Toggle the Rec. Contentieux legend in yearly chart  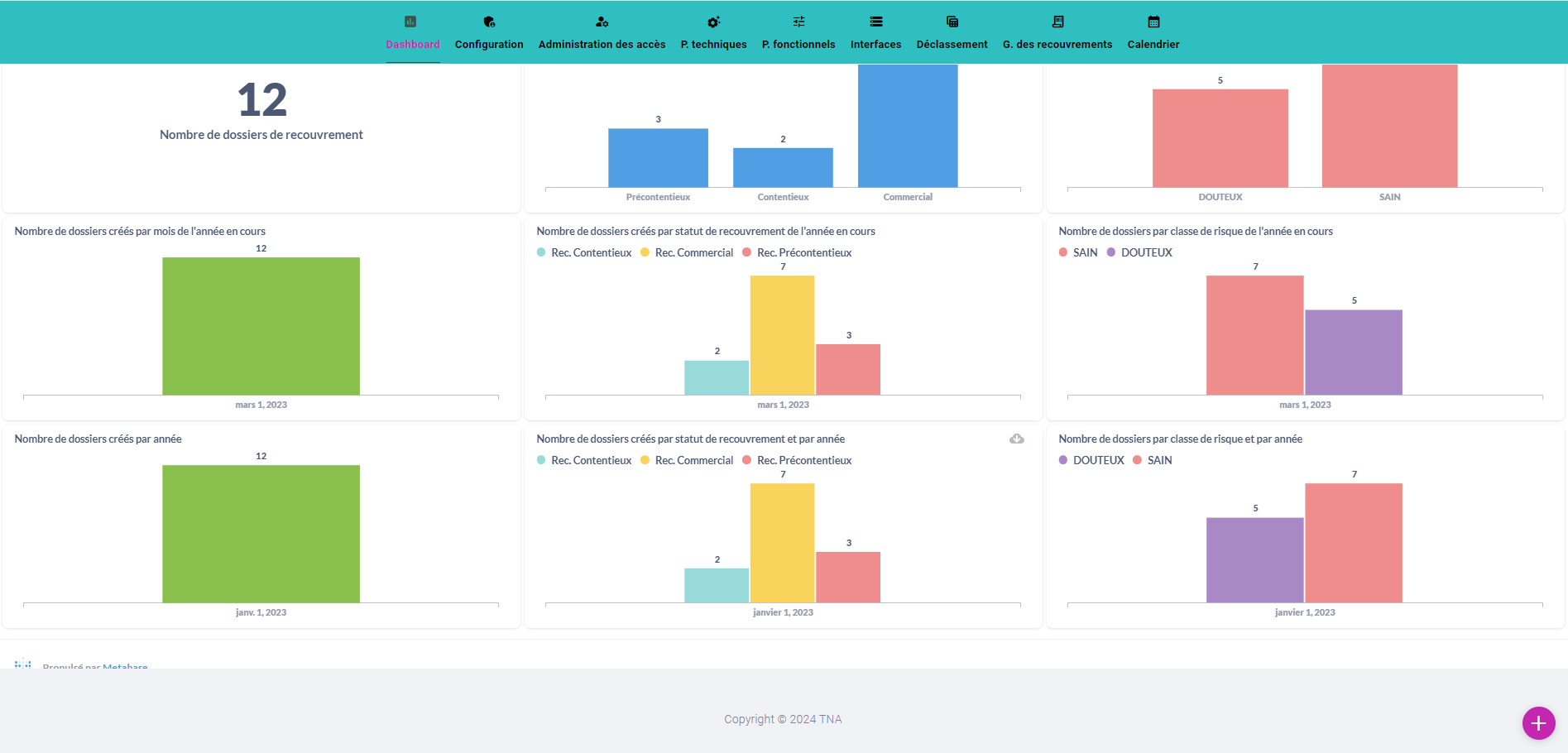[591, 460]
